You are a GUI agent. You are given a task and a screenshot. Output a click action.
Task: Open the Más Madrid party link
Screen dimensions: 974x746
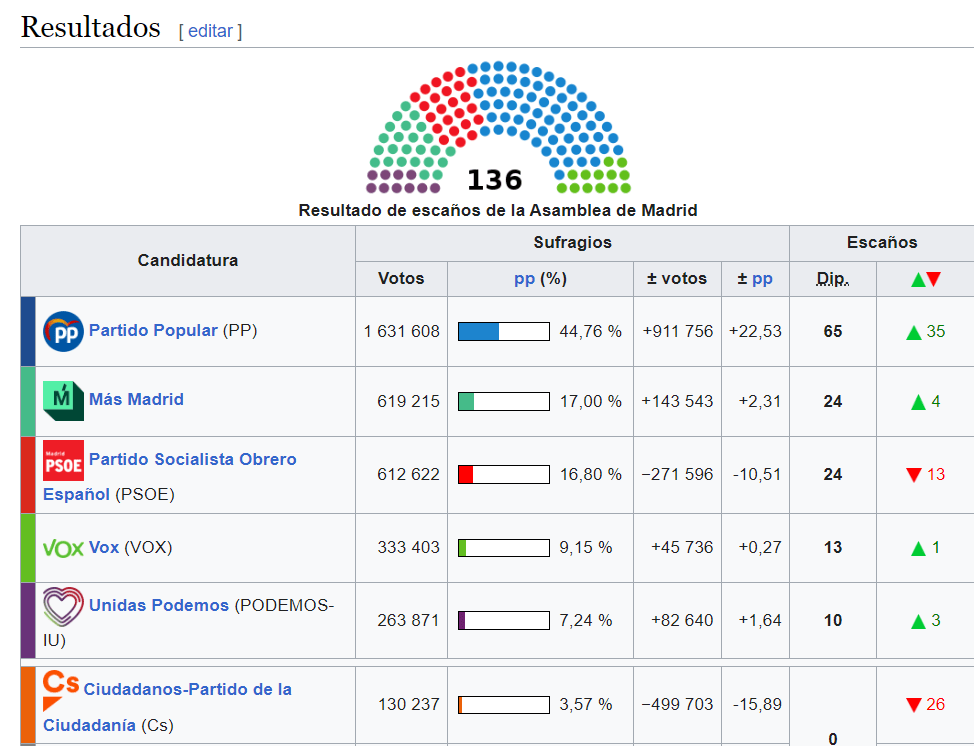tap(136, 399)
